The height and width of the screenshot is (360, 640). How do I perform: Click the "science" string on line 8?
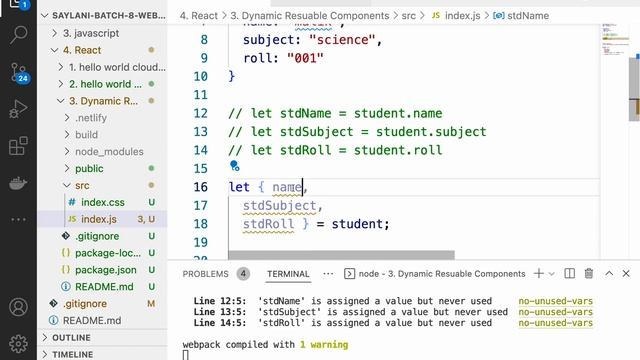point(342,40)
